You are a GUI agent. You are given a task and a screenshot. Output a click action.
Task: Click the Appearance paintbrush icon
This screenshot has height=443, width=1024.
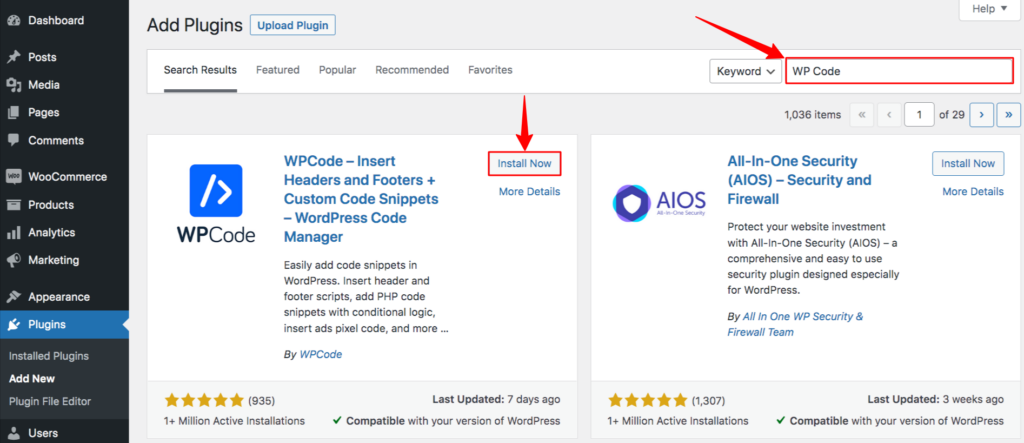(14, 297)
